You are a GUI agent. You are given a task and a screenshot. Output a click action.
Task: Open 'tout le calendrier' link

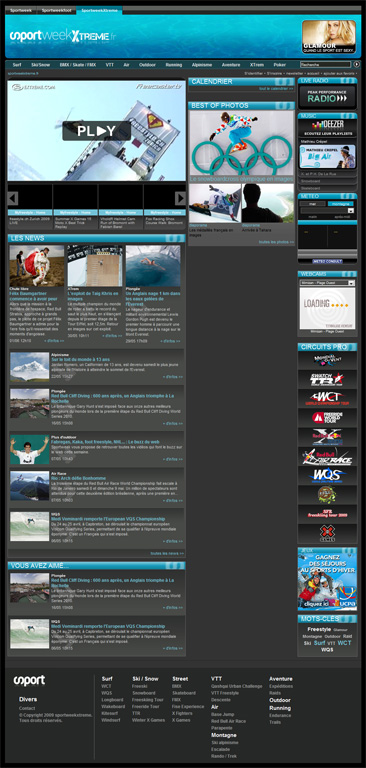click(x=276, y=89)
